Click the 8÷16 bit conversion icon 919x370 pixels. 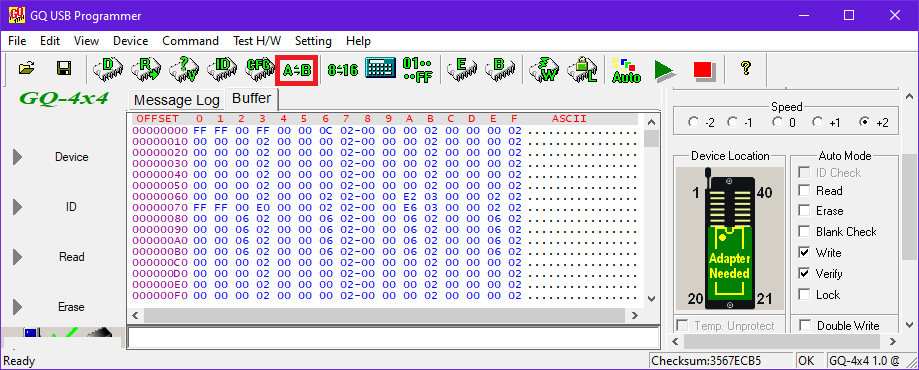point(342,70)
